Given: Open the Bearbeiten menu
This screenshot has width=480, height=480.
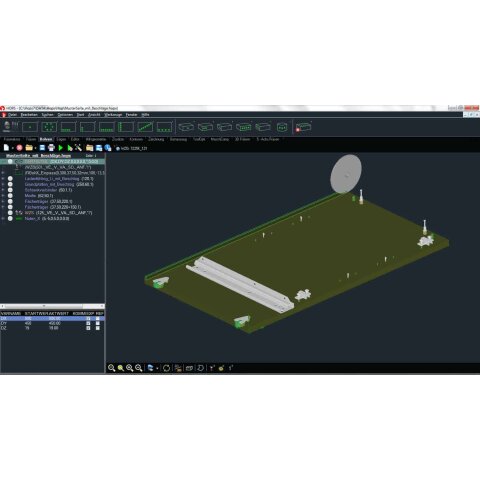Looking at the screenshot, I should 29,115.
